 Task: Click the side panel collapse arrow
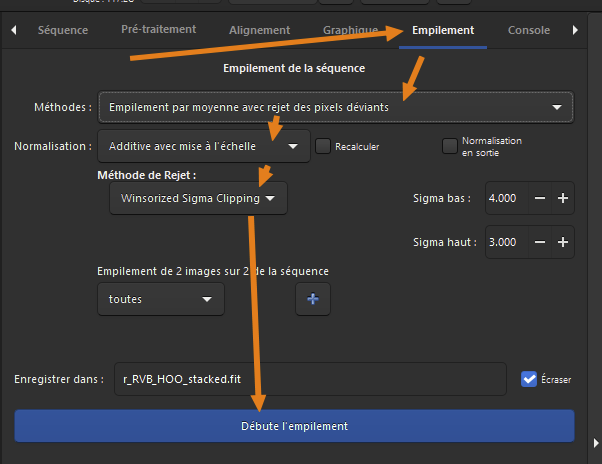point(596,443)
